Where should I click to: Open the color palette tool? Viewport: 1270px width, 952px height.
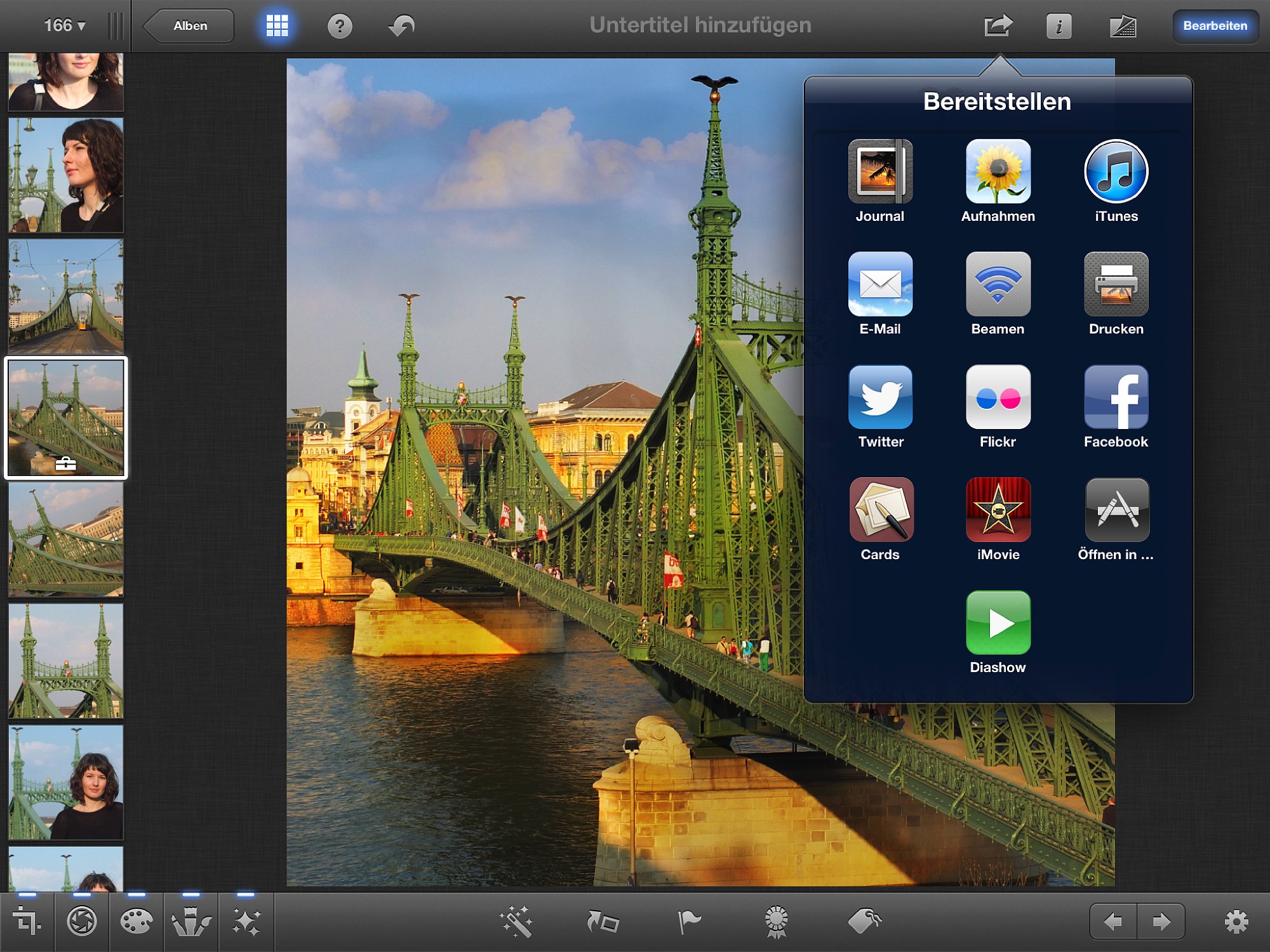point(137,921)
